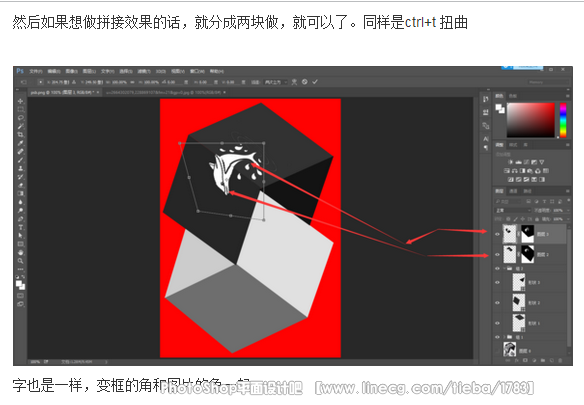Viewport: 584px width, 405px height.
Task: Toggle visibility of group 组 1
Action: [497, 337]
